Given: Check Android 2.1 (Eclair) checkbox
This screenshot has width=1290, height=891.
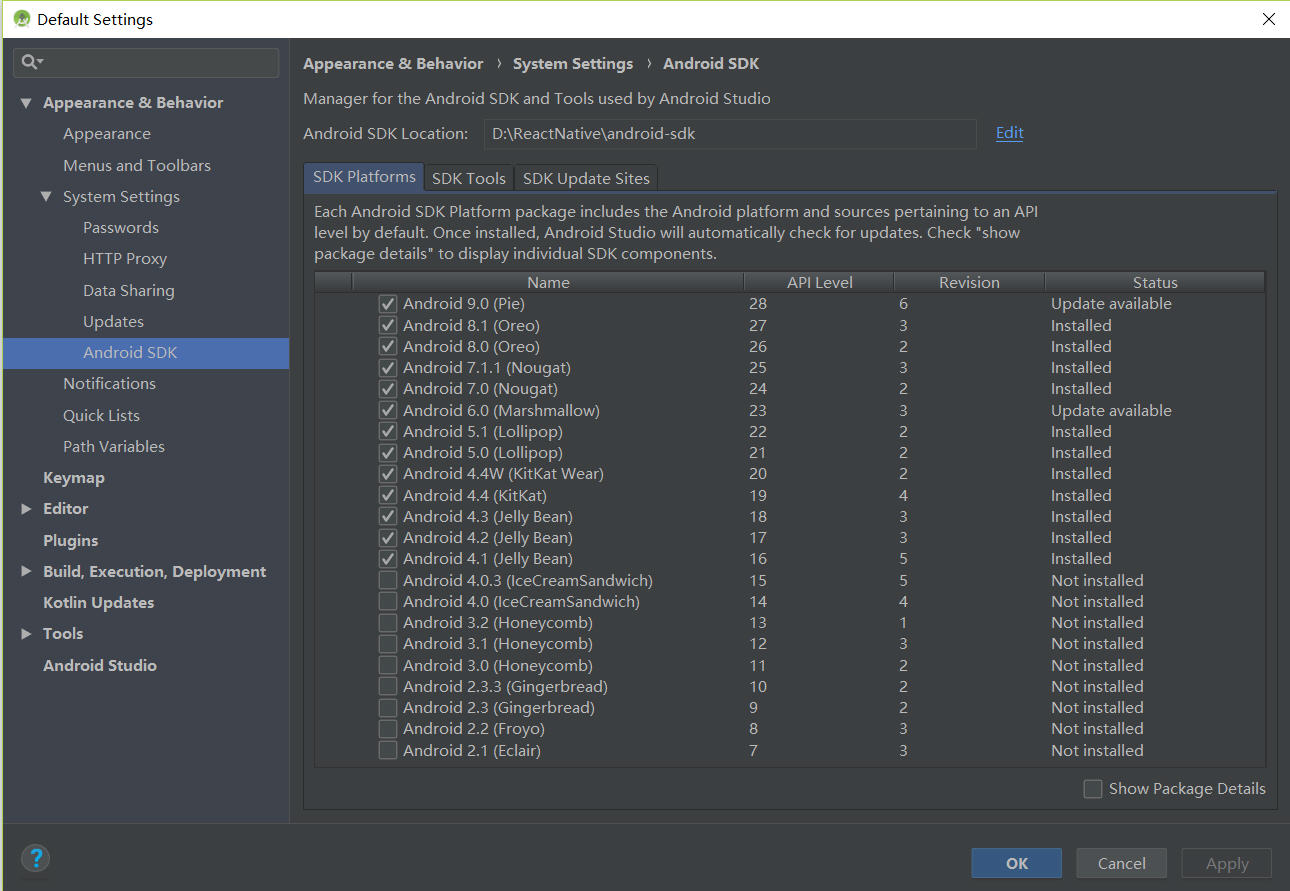Looking at the screenshot, I should click(x=388, y=750).
